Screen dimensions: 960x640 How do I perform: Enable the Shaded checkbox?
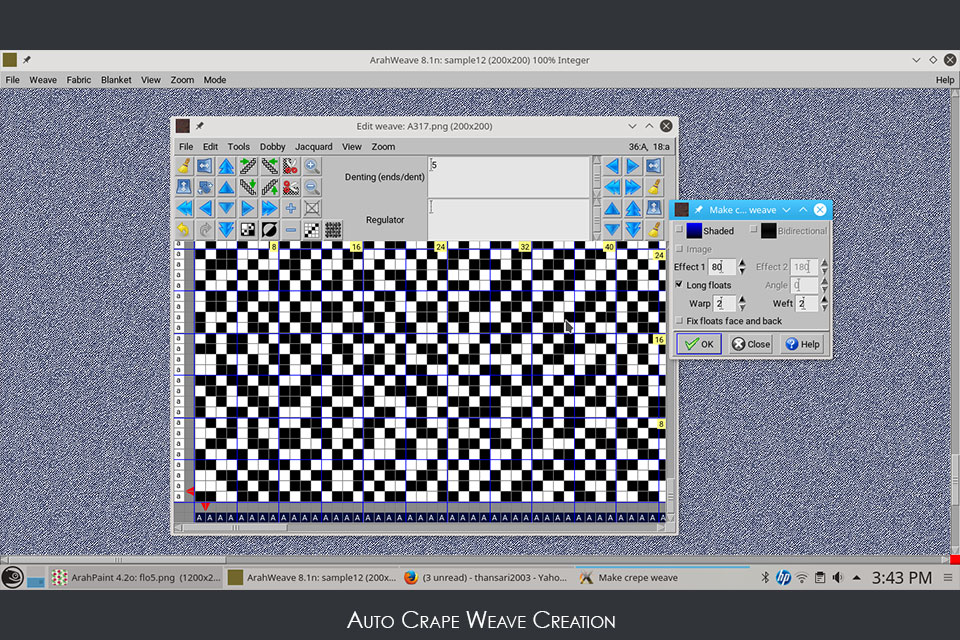[x=679, y=230]
